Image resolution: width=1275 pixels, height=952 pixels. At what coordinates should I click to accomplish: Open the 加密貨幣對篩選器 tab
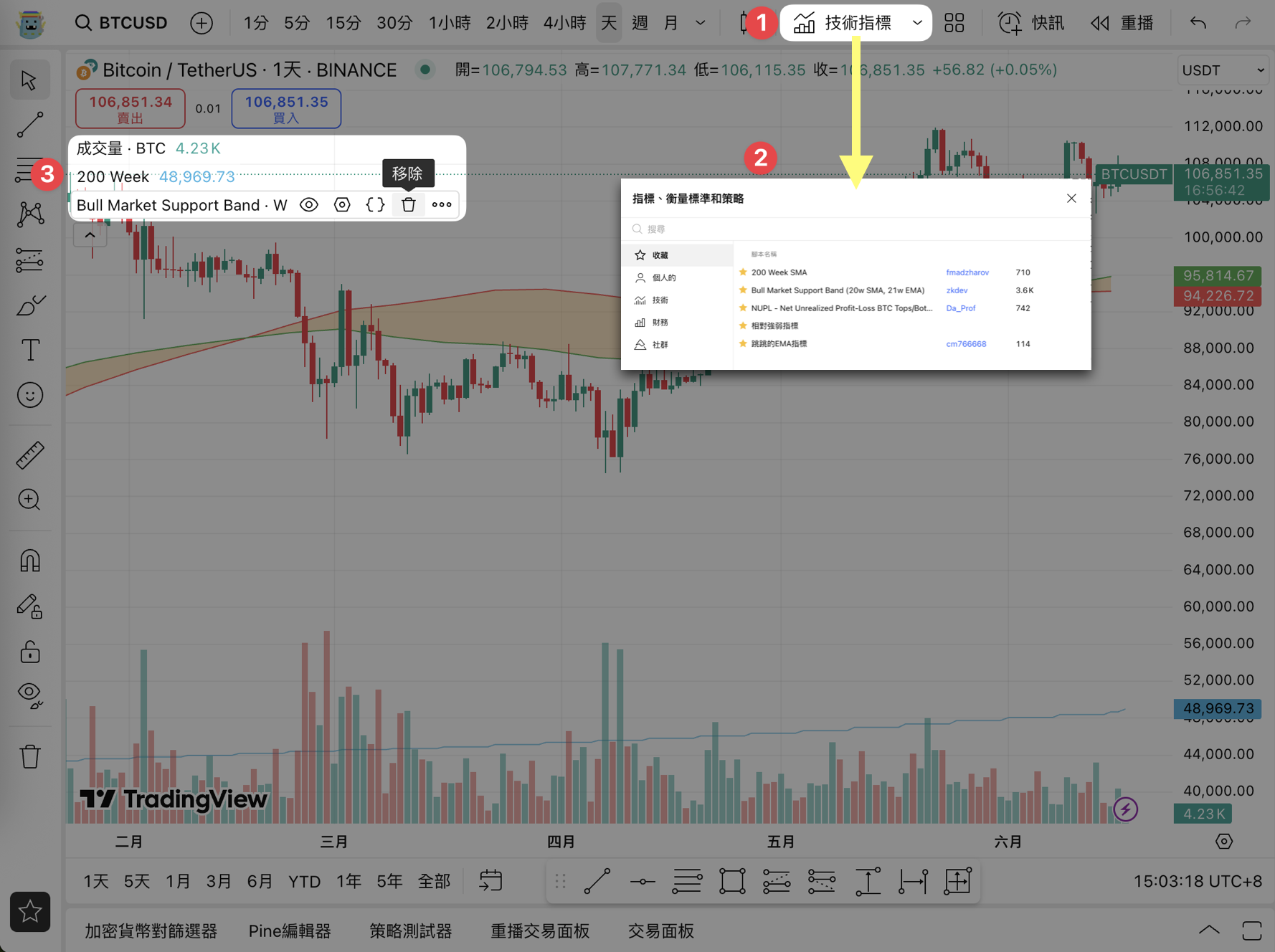point(151,931)
